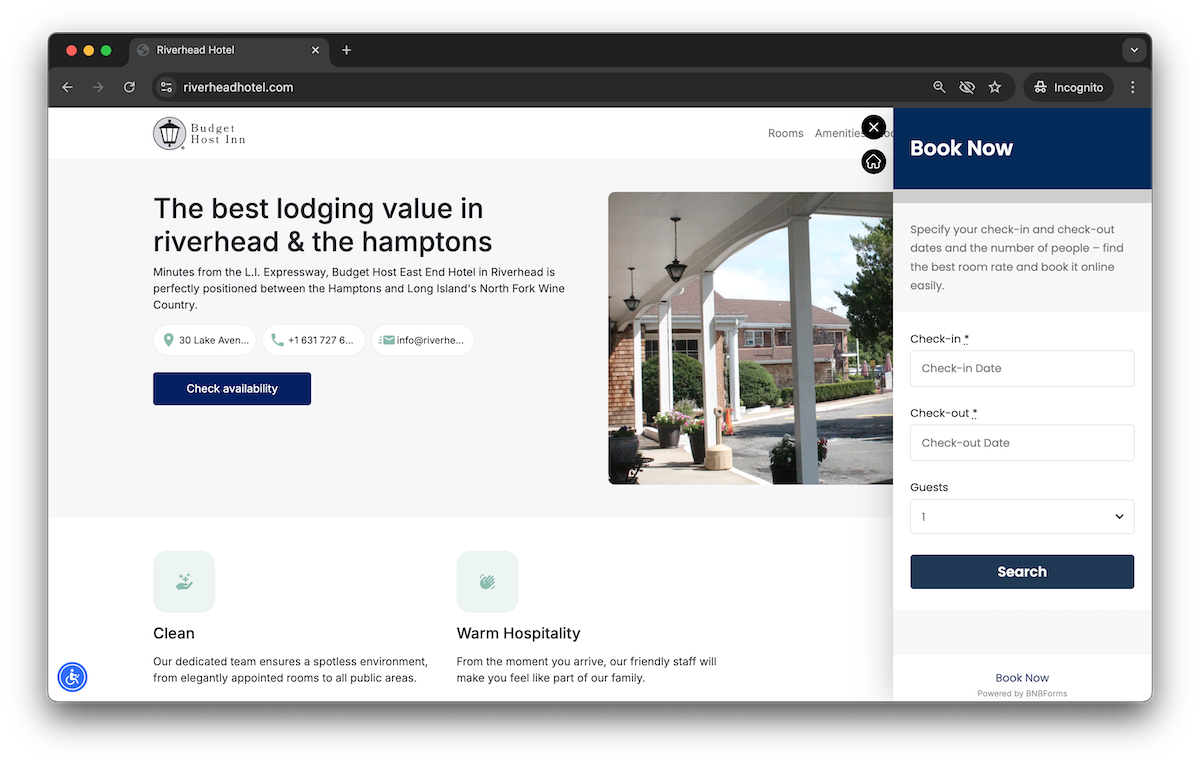Select the Amenities navigation item

coord(838,134)
